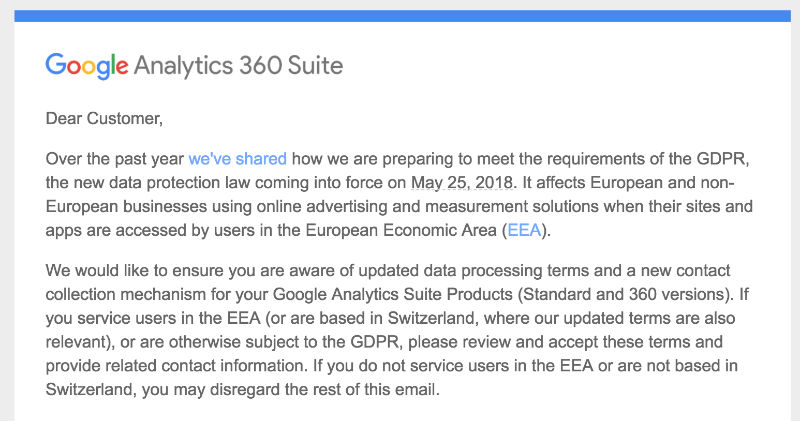Click "provide related contact information" sentence start
The image size is (800, 421).
pyautogui.click(x=176, y=366)
